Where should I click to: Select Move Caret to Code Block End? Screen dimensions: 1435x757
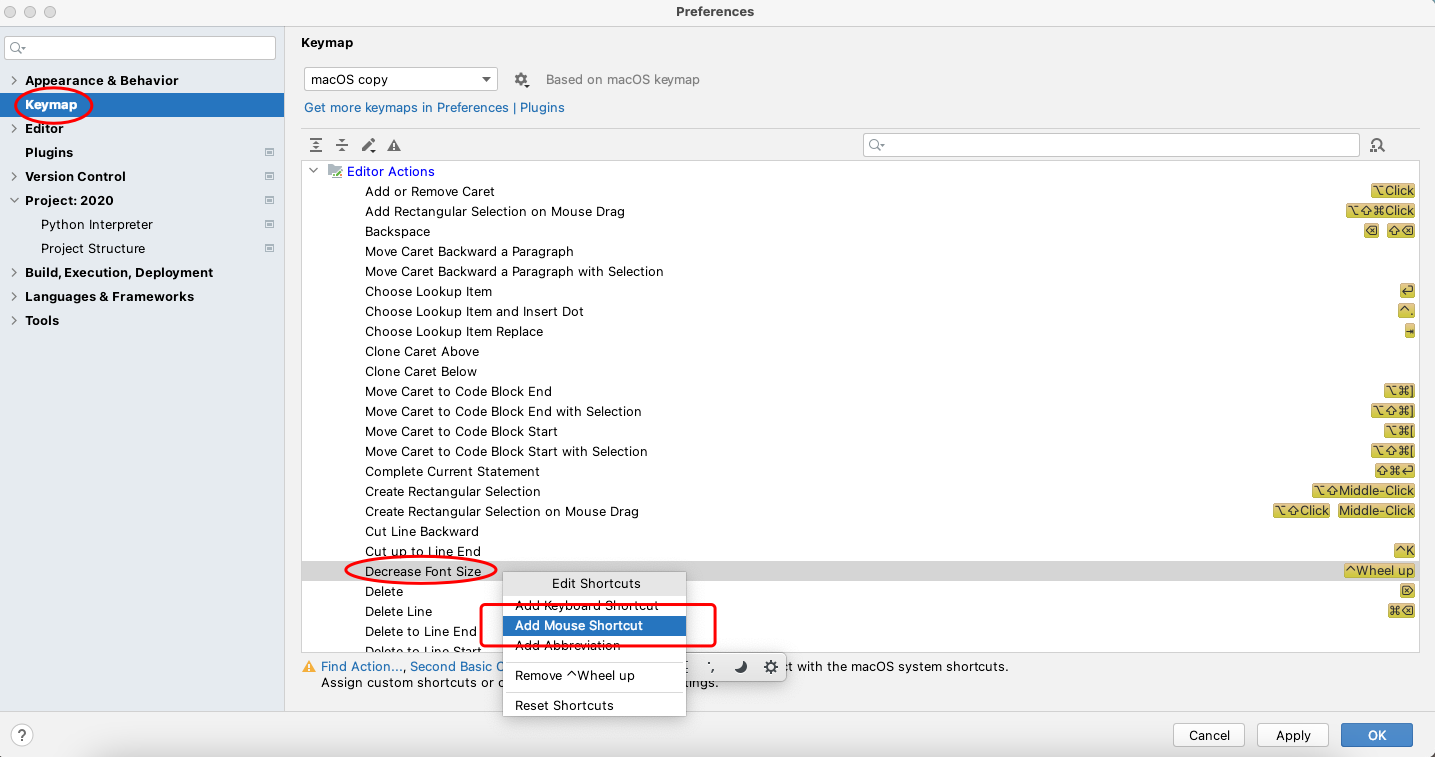[860, 391]
